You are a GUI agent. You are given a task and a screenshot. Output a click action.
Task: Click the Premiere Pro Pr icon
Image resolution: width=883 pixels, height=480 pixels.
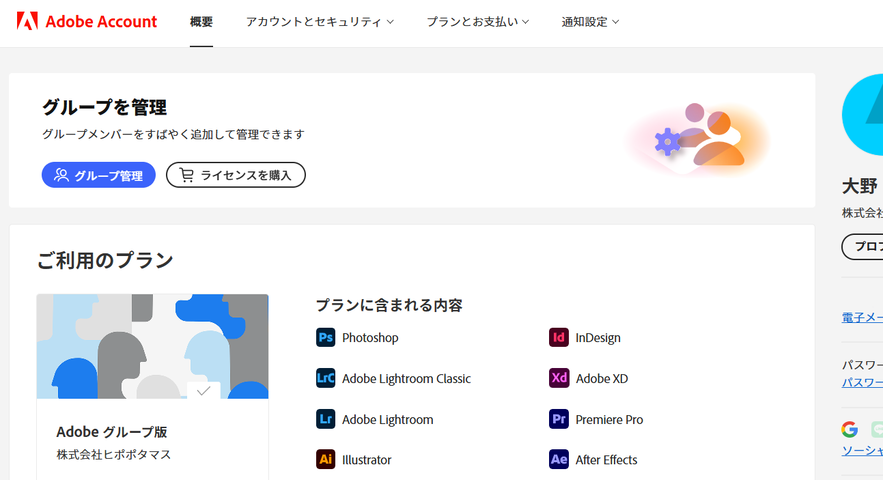point(559,419)
